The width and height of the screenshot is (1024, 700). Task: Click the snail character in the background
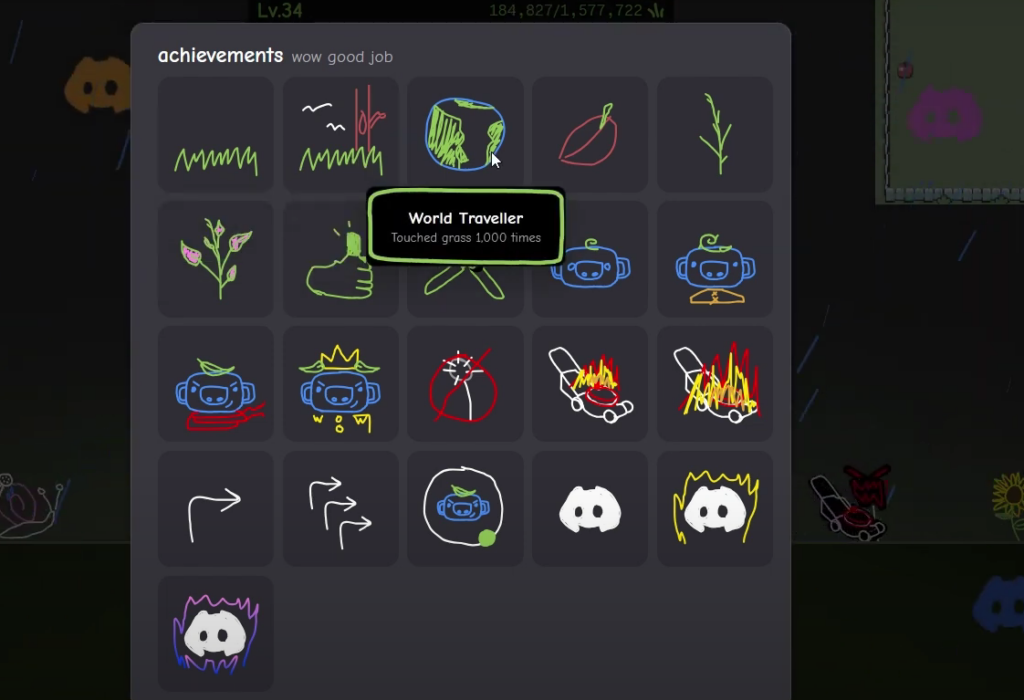pos(33,506)
